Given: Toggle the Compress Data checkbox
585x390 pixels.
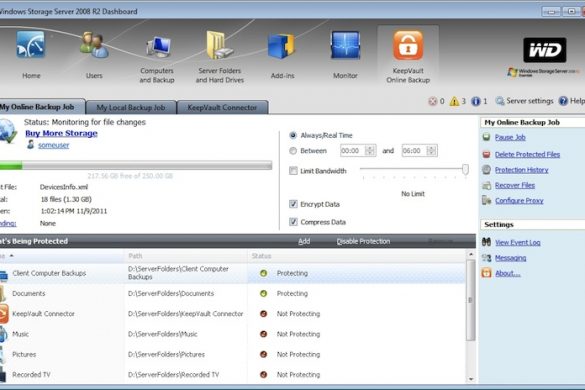Looking at the screenshot, I should point(293,222).
